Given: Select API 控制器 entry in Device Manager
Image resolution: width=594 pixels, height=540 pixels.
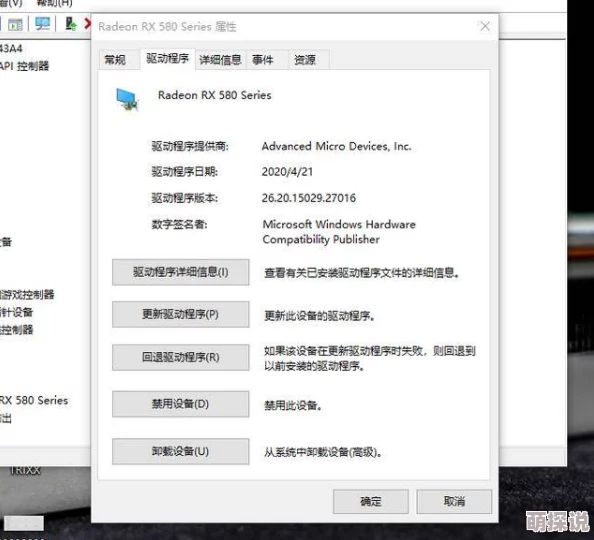Looking at the screenshot, I should click(x=25, y=66).
